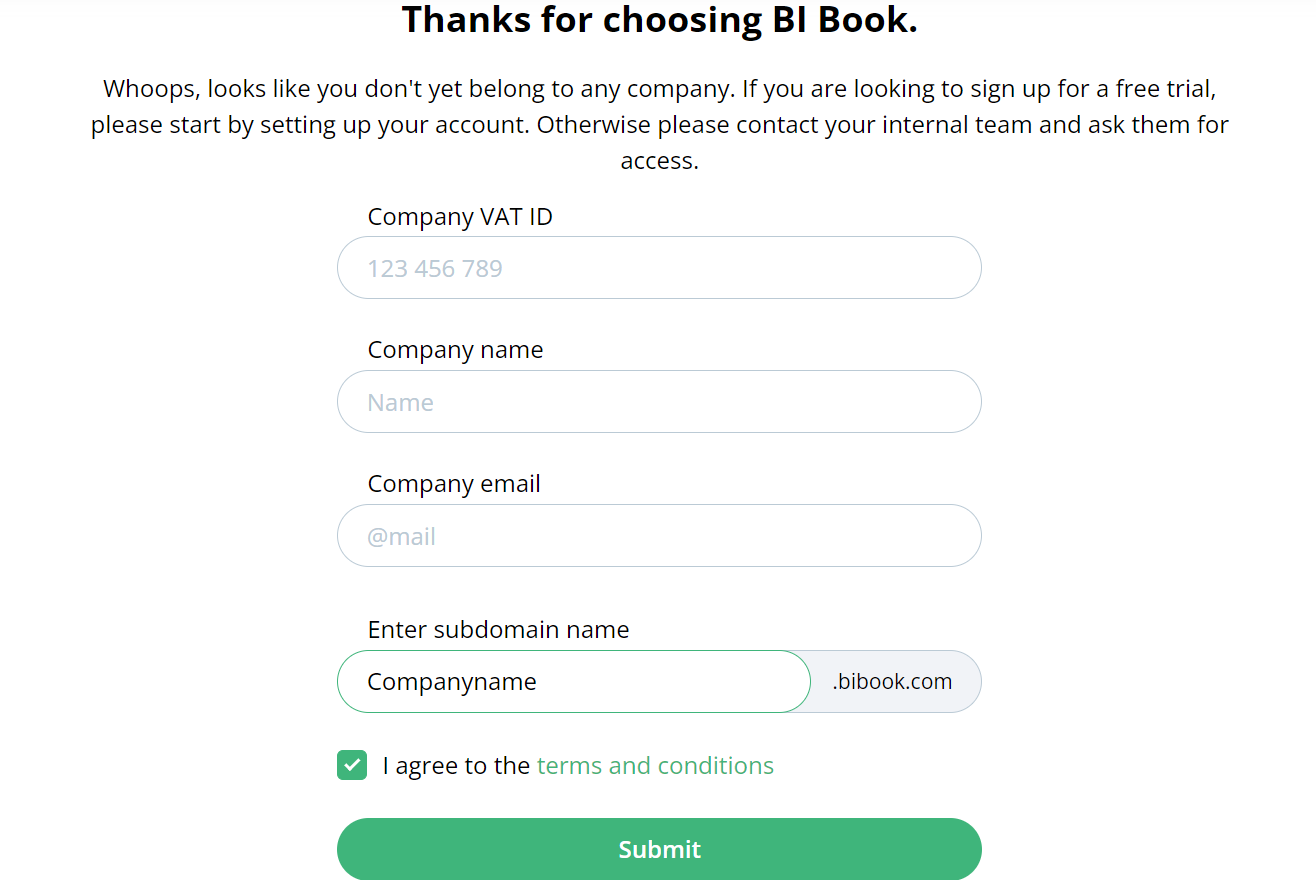Click into the Company email field
The height and width of the screenshot is (880, 1316).
tap(658, 536)
